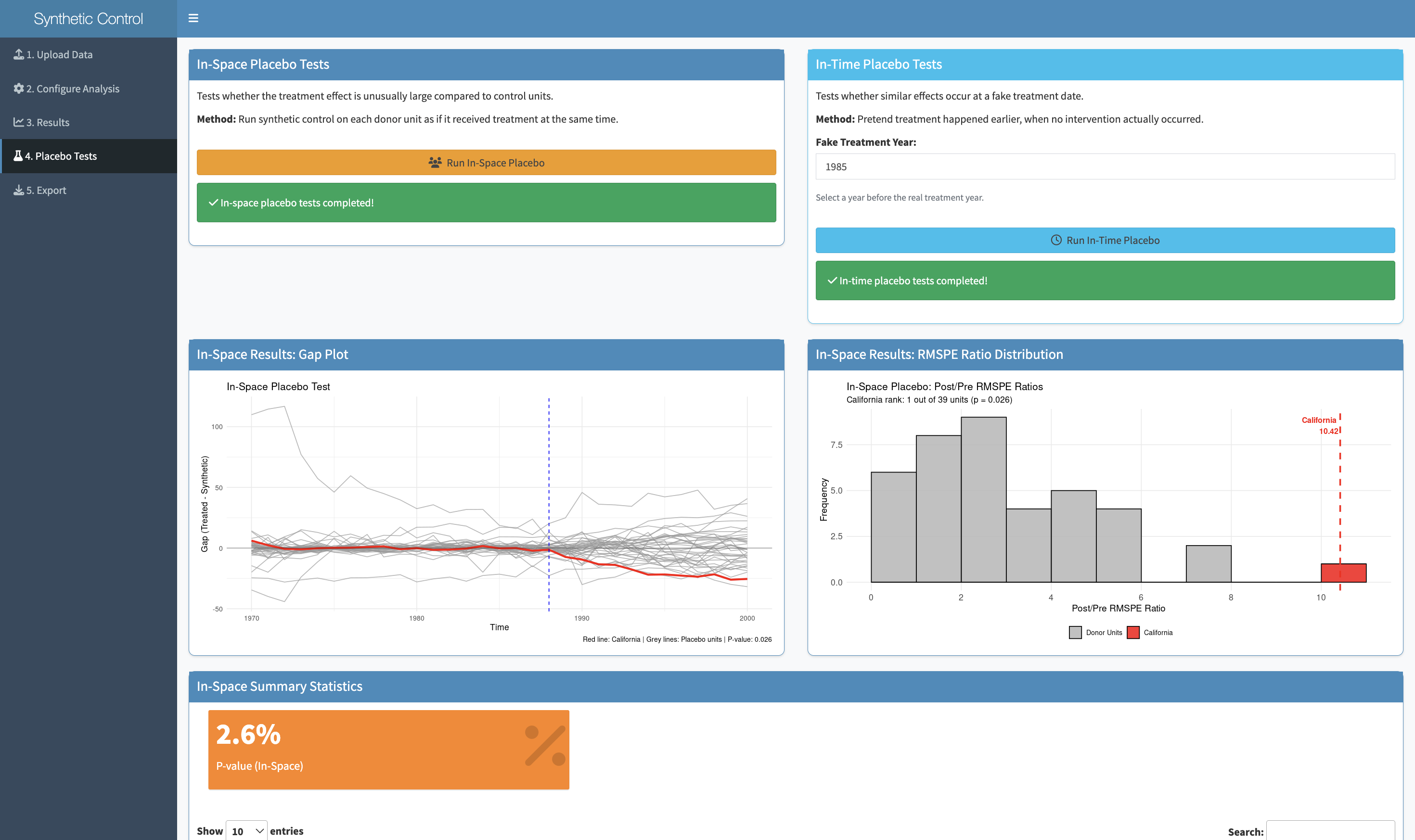Click the flask icon beside Placebo Tests
This screenshot has height=840, width=1415.
[x=18, y=156]
